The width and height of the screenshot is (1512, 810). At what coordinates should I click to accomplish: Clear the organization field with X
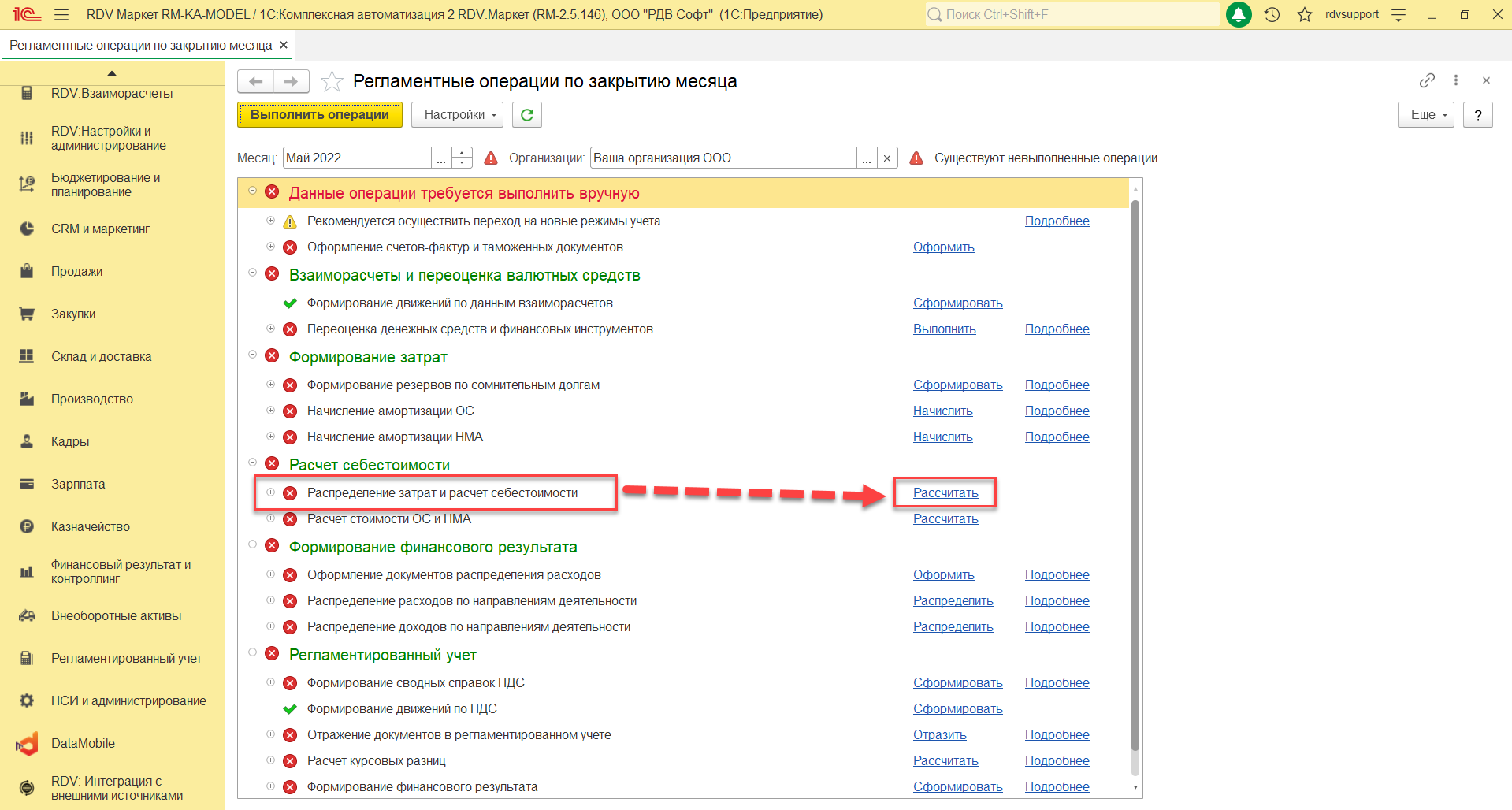(887, 158)
